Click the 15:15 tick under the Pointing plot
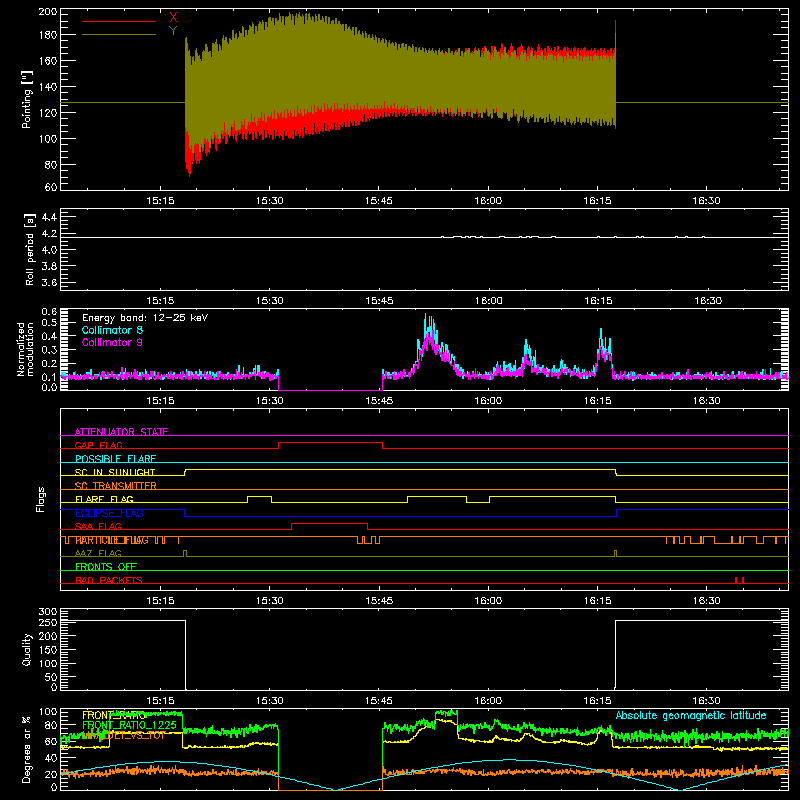 (160, 201)
